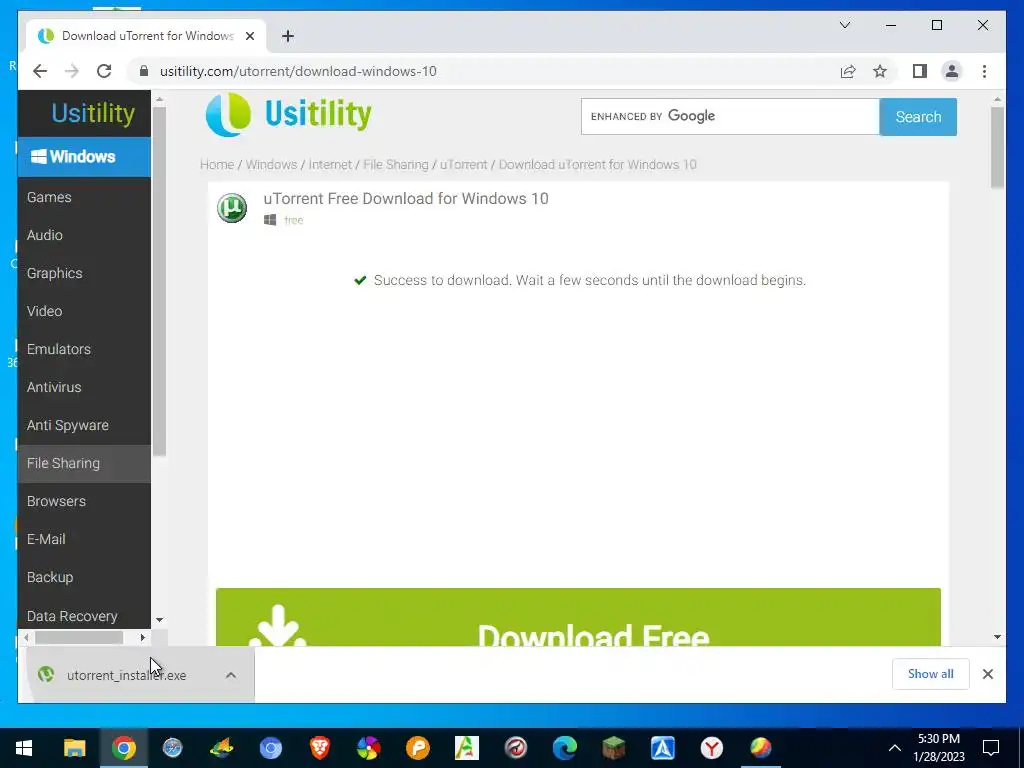Viewport: 1024px width, 768px height.
Task: Click the Usitility title in the sidebar
Action: click(x=93, y=113)
